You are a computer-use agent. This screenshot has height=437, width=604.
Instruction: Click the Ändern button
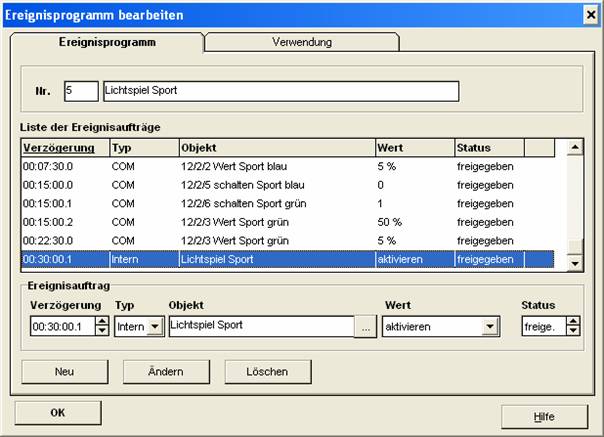[x=165, y=371]
